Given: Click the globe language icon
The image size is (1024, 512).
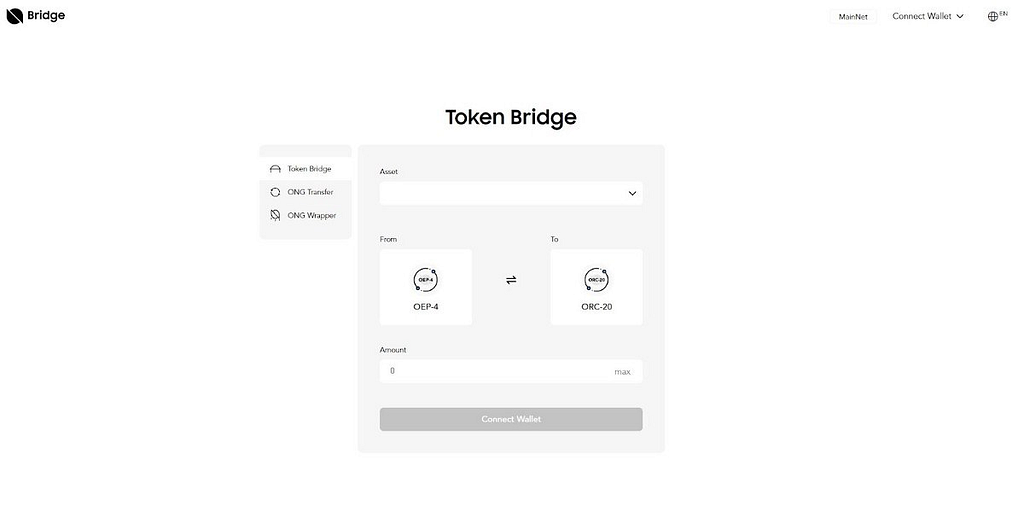Looking at the screenshot, I should (x=992, y=16).
